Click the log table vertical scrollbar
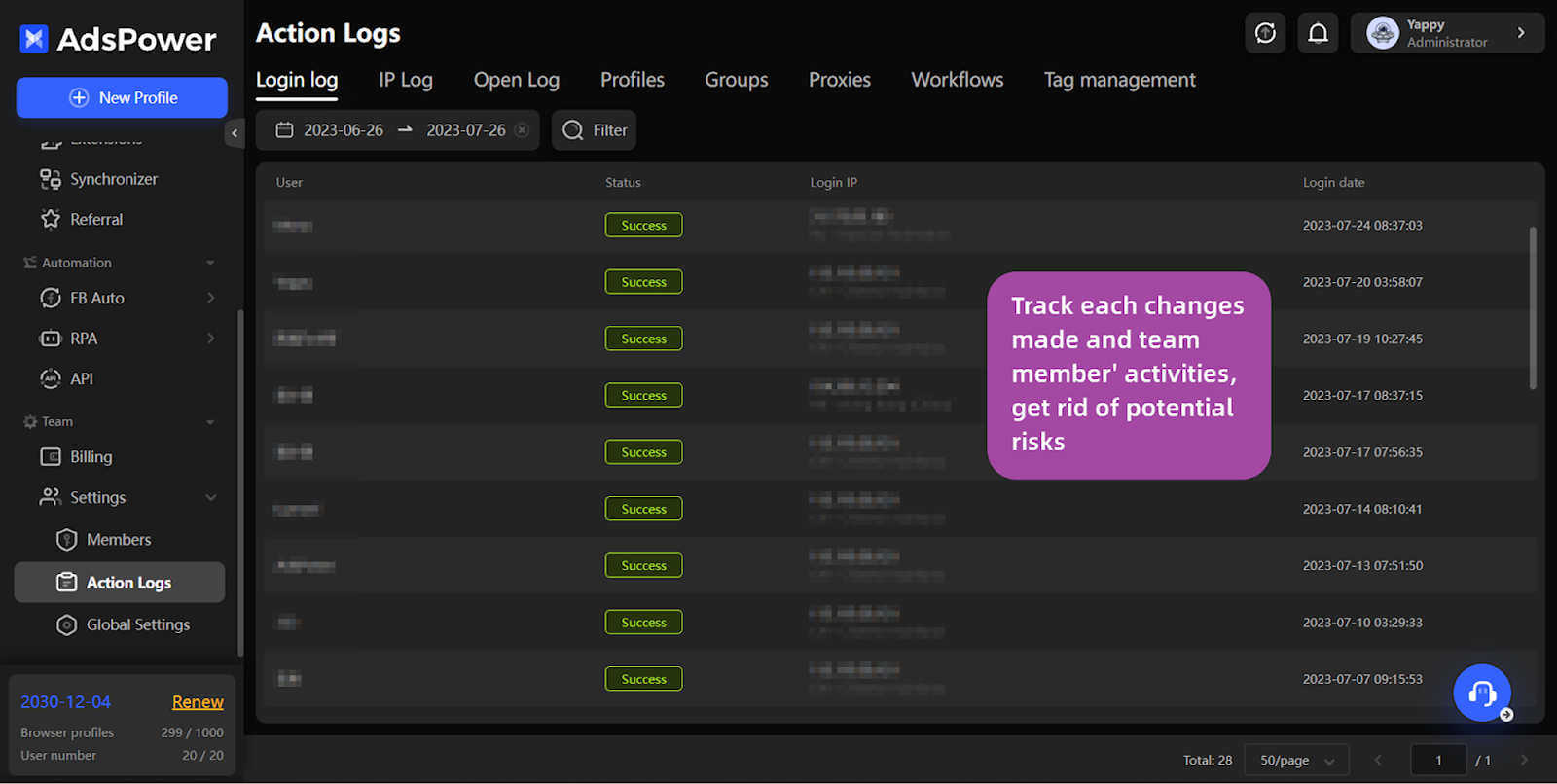Image resolution: width=1557 pixels, height=784 pixels. [1533, 308]
